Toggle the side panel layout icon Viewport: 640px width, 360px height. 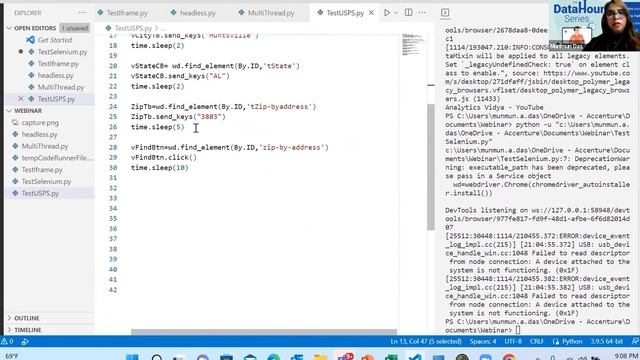pos(445,13)
